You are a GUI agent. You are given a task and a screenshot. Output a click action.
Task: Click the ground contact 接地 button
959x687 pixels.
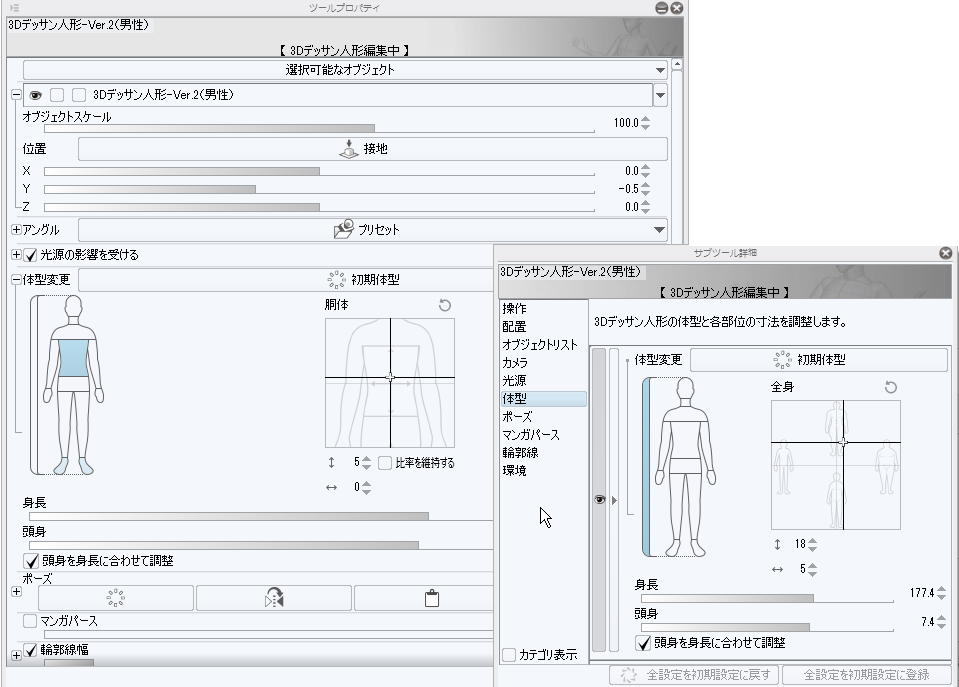[372, 149]
